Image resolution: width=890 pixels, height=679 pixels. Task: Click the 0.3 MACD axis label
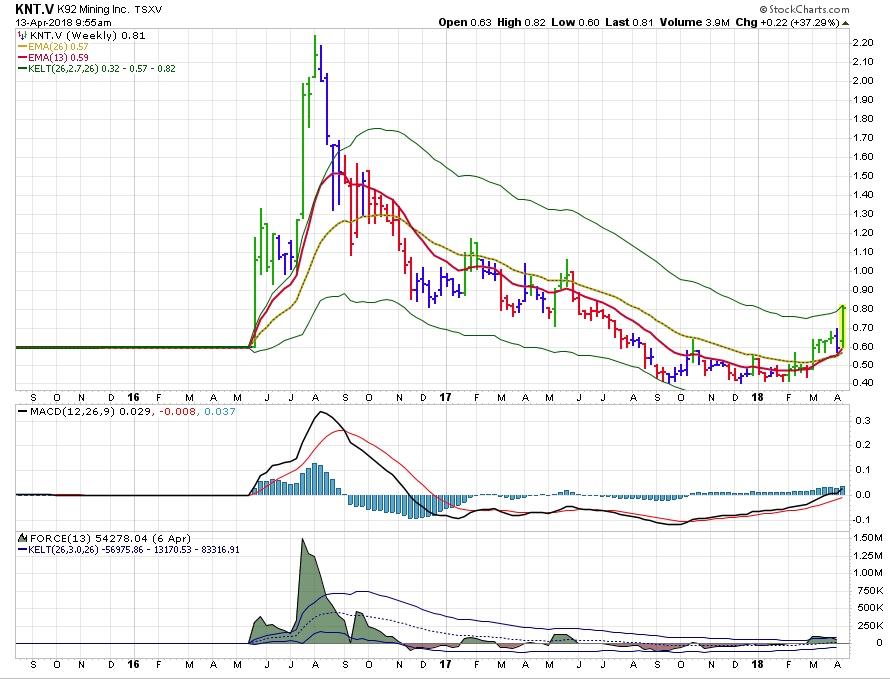point(863,421)
